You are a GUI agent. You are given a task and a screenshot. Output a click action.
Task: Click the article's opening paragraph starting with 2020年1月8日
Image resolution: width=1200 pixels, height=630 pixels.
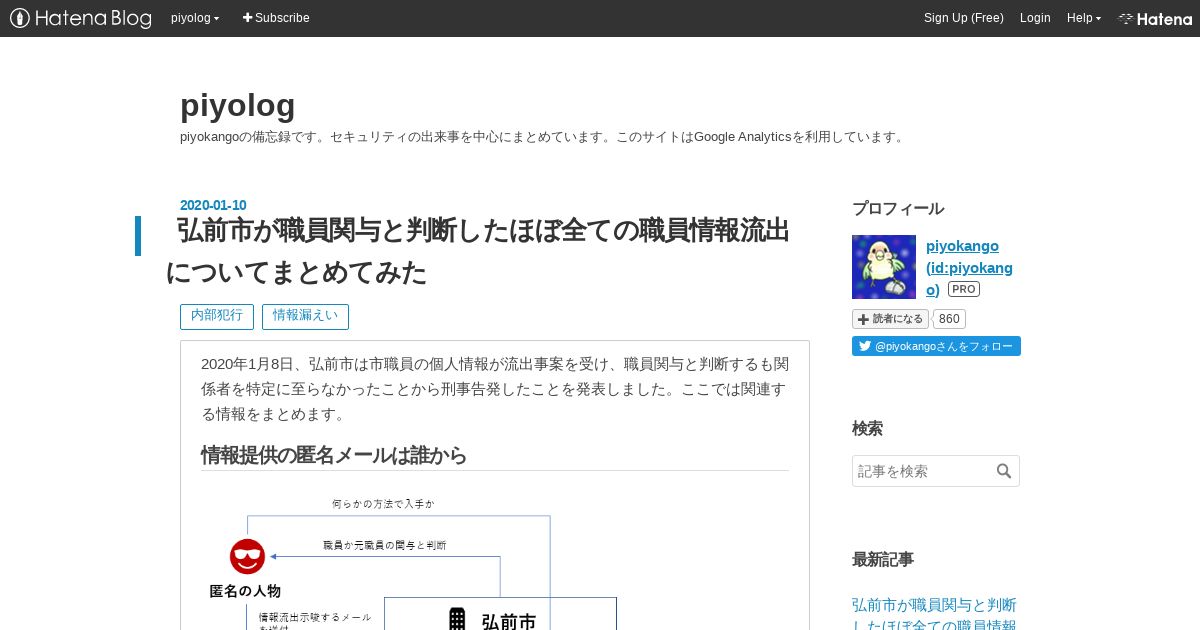point(495,388)
